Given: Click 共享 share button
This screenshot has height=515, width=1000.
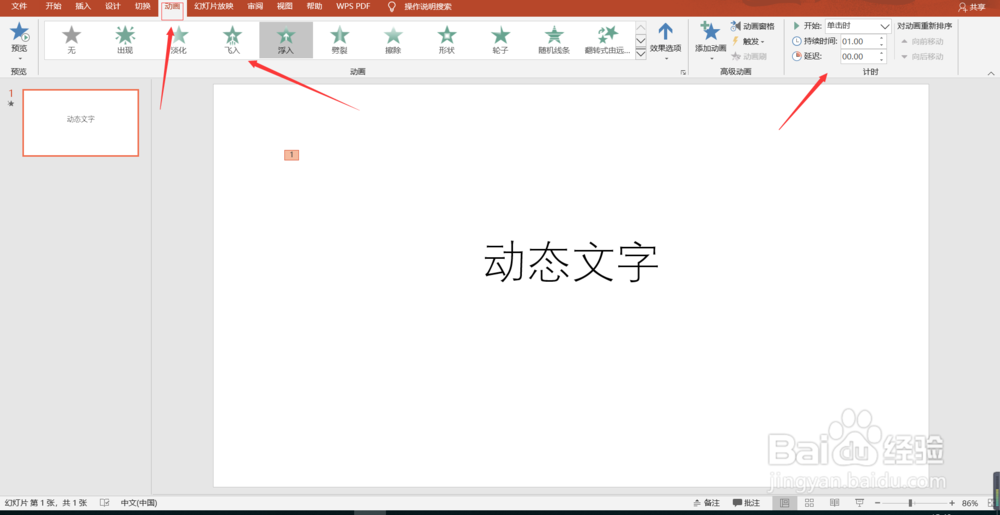Looking at the screenshot, I should 972,7.
